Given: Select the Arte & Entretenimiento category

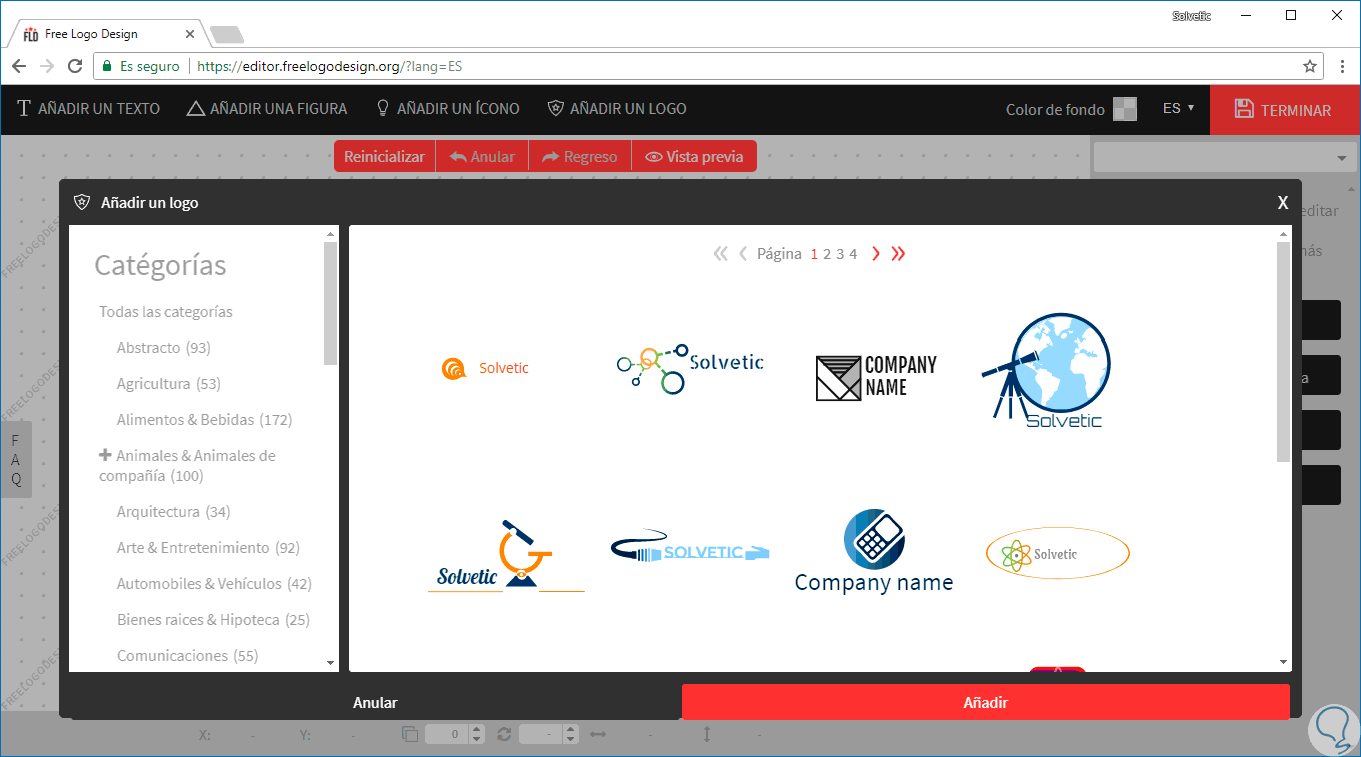Looking at the screenshot, I should pyautogui.click(x=208, y=548).
